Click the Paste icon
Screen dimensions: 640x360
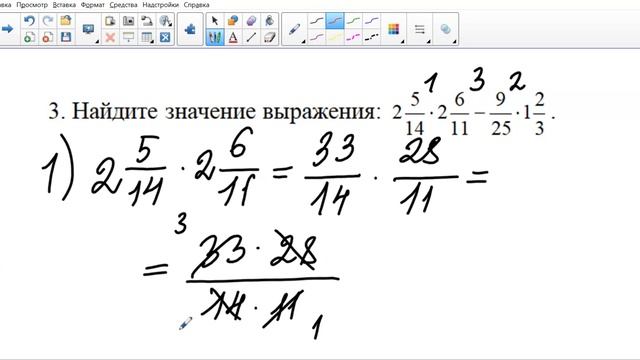pyautogui.click(x=110, y=20)
